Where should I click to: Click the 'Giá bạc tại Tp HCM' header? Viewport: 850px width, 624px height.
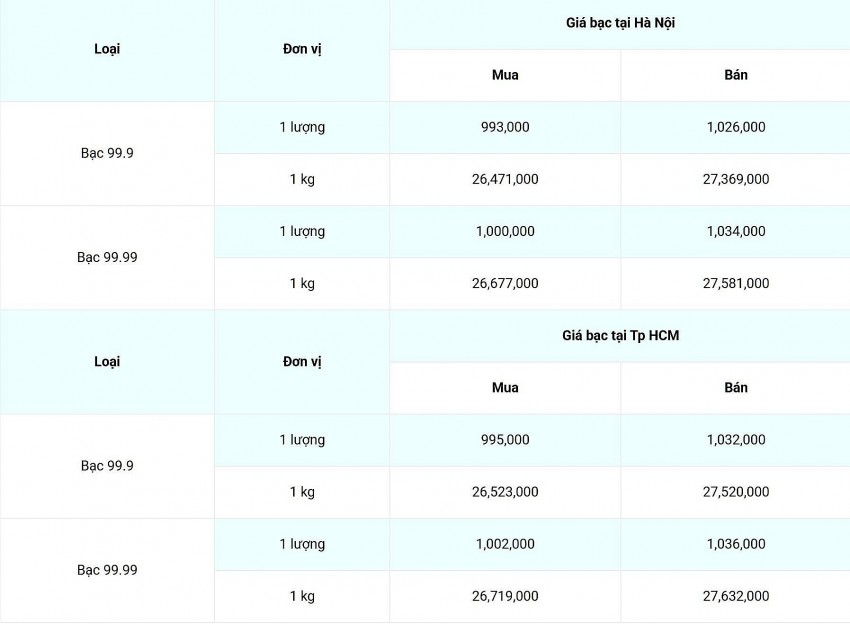click(619, 336)
